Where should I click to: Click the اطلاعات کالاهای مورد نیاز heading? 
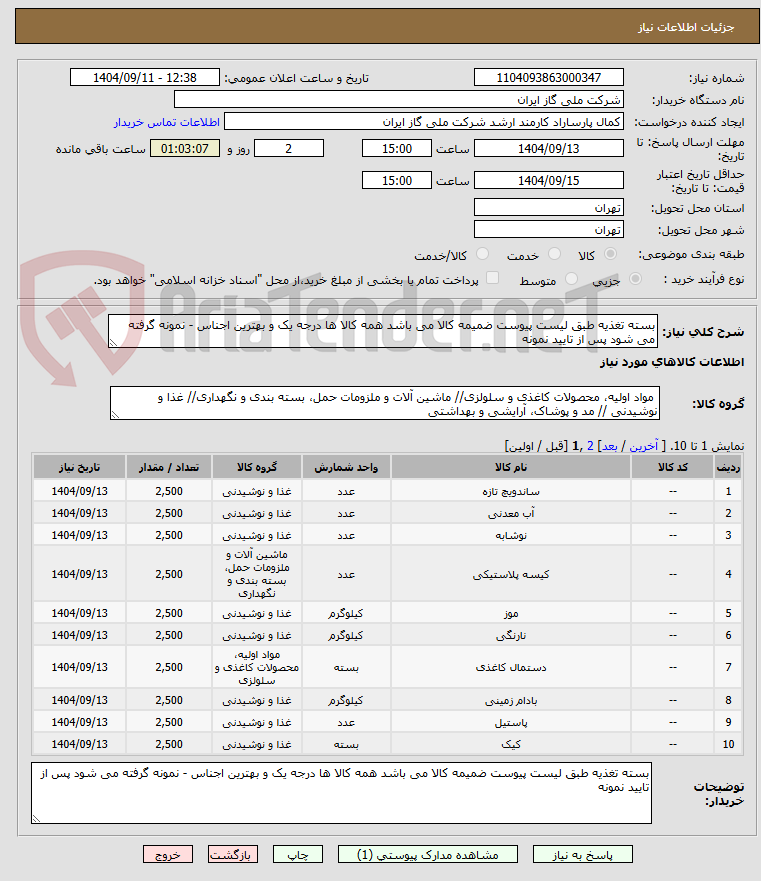tap(672, 362)
